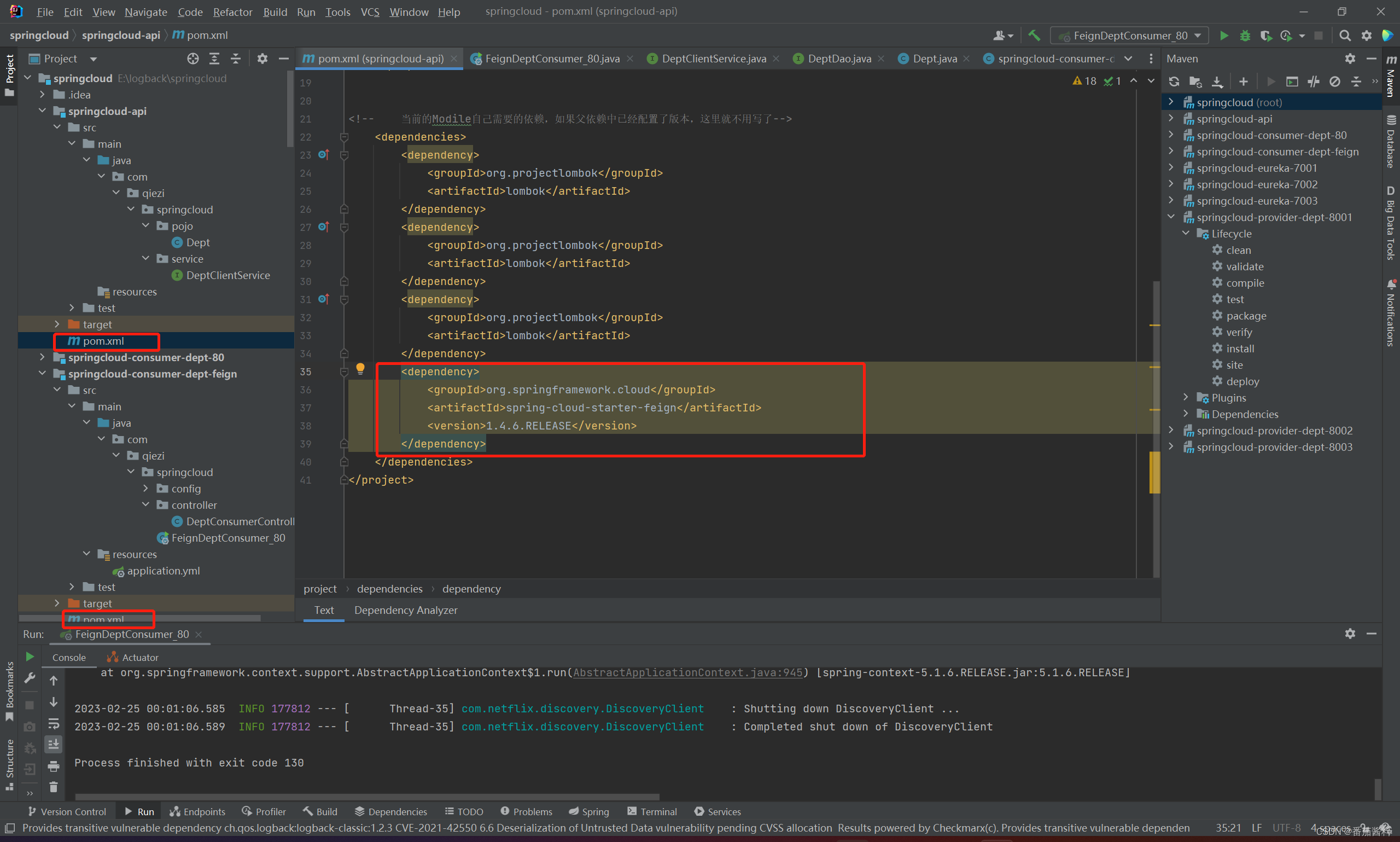Open Project view mode dropdown

click(x=94, y=59)
